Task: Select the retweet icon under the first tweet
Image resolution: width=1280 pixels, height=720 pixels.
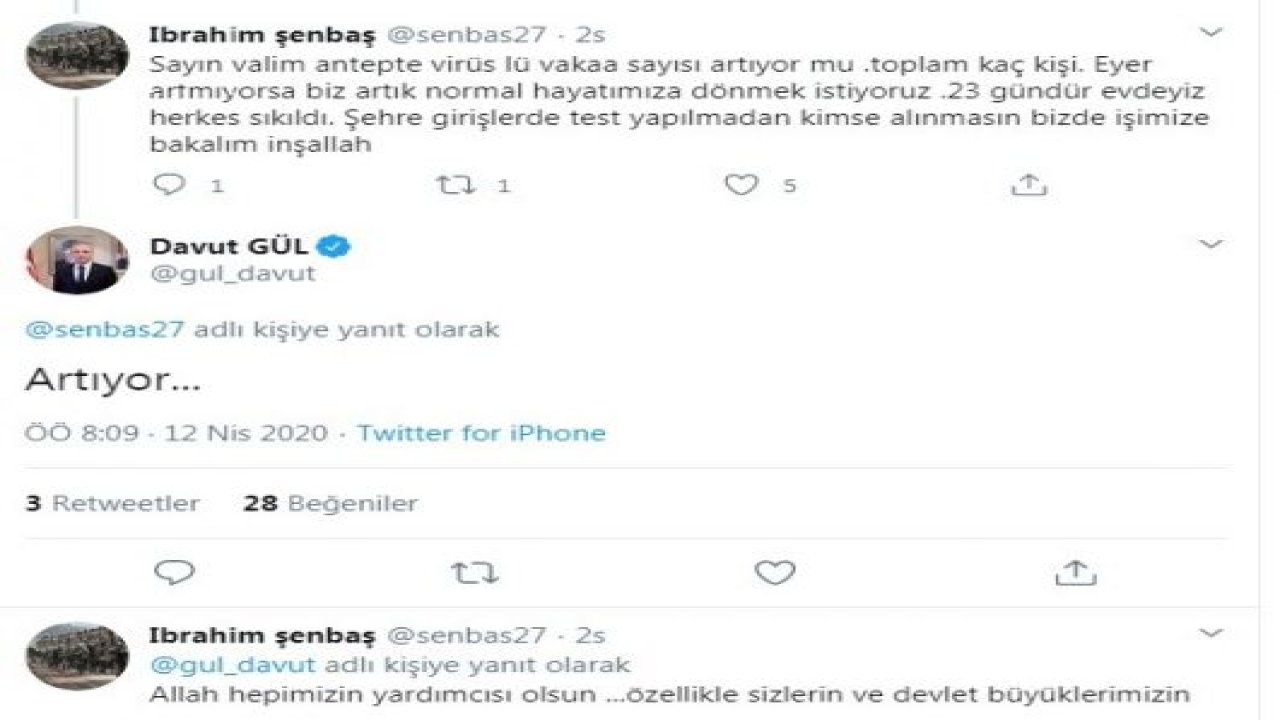Action: (459, 183)
